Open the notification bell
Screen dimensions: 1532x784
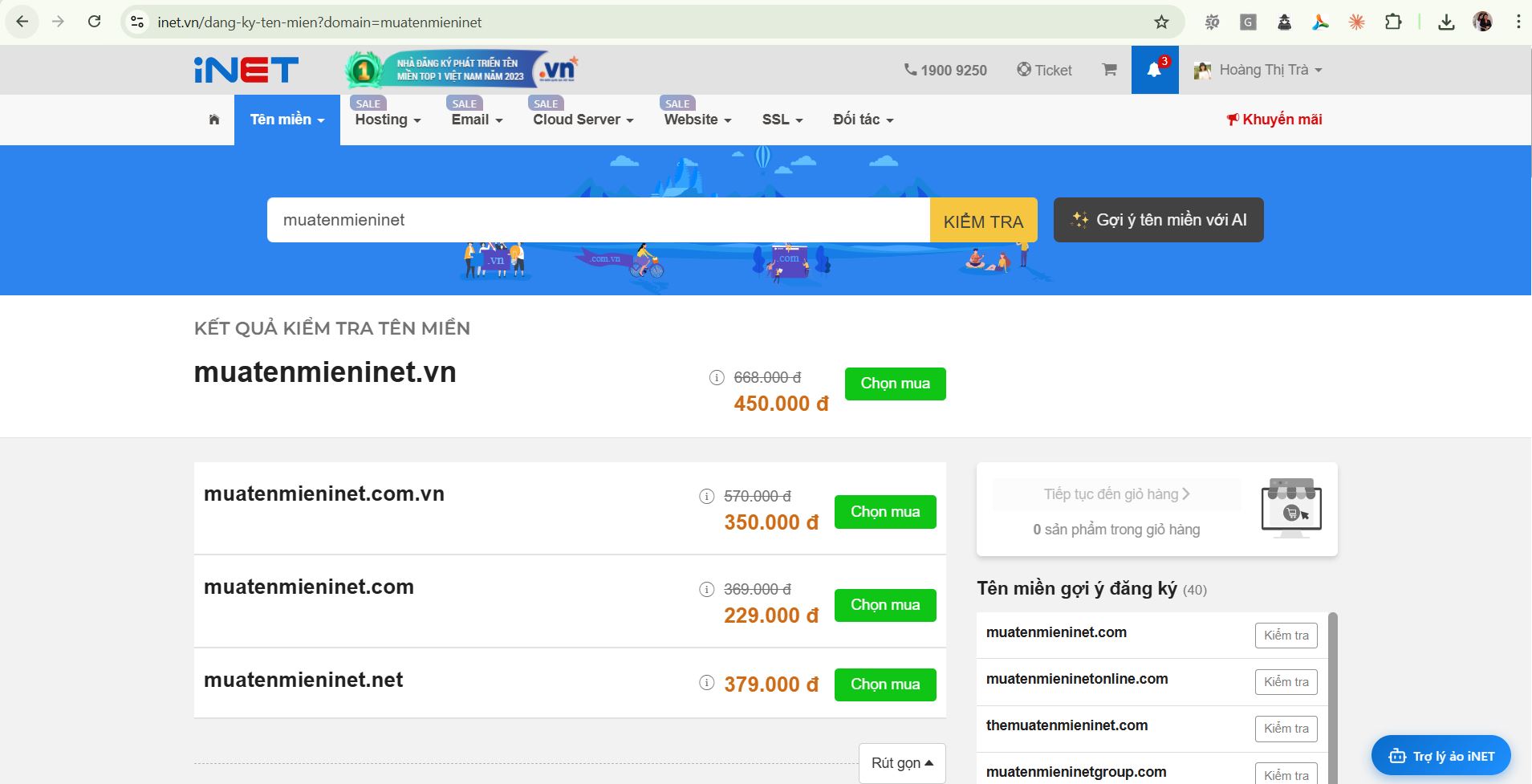tap(1154, 70)
